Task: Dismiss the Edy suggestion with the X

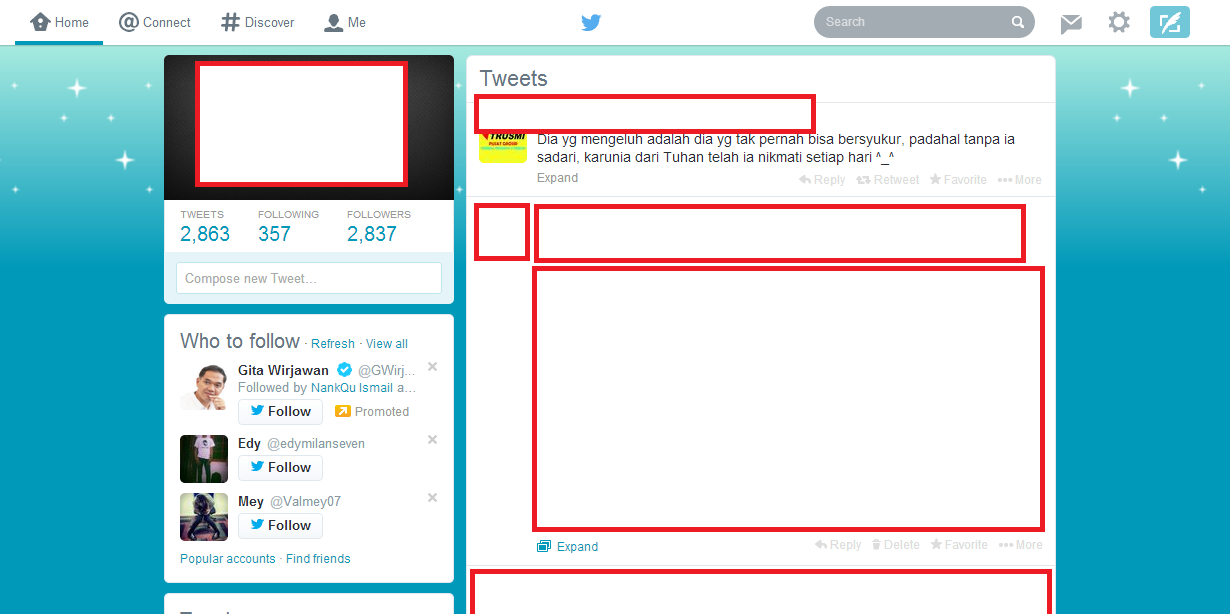Action: [x=432, y=439]
